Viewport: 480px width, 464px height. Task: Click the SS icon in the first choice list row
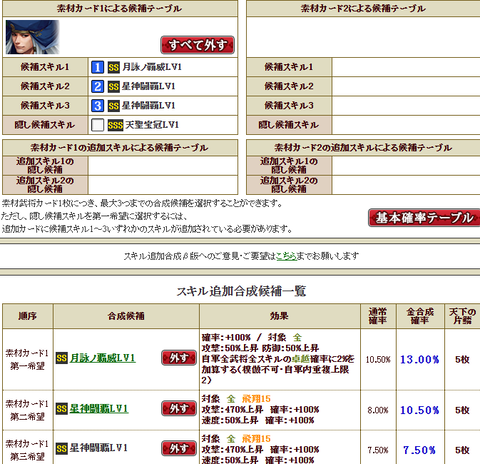click(62, 358)
